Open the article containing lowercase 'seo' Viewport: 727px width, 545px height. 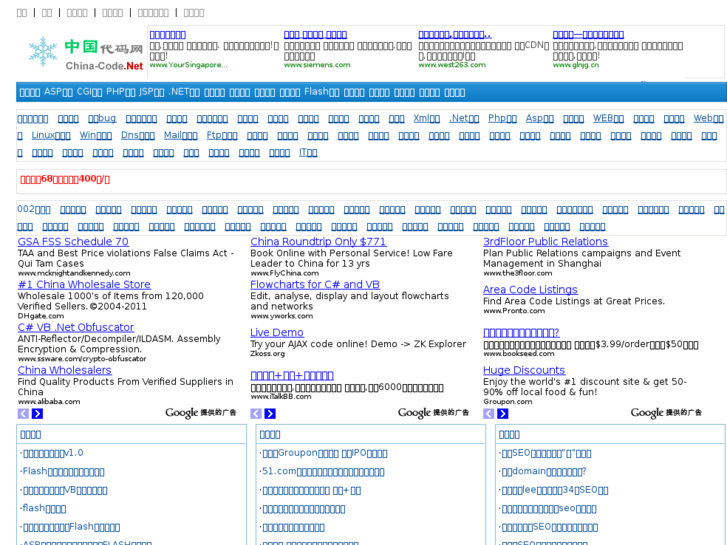(549, 509)
